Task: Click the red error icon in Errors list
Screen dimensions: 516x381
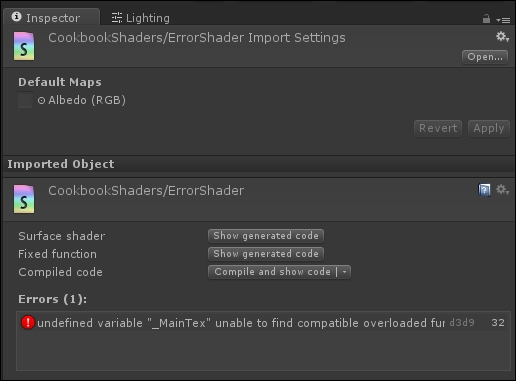Action: pyautogui.click(x=28, y=322)
